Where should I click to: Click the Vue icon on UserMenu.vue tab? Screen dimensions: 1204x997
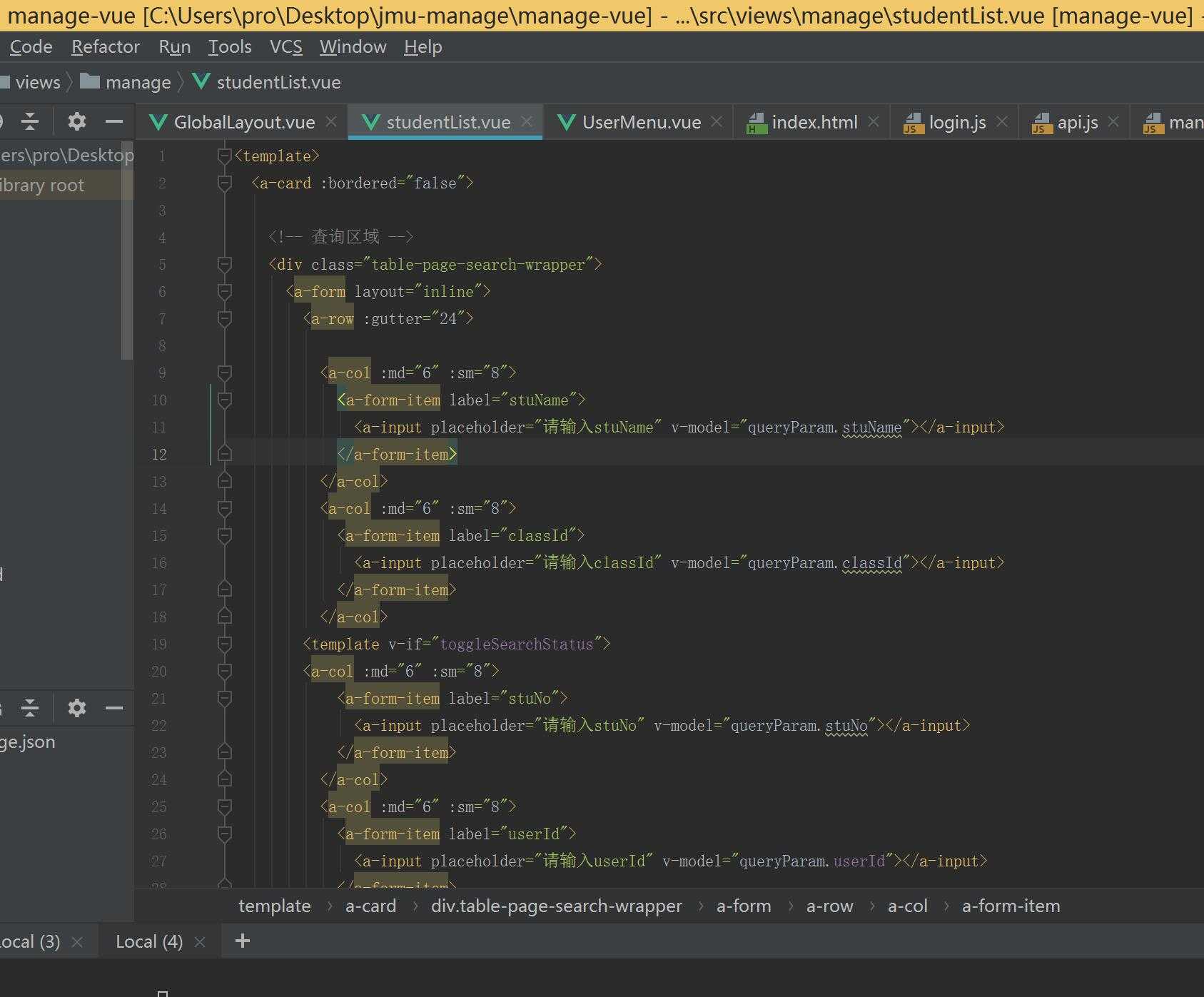(567, 122)
